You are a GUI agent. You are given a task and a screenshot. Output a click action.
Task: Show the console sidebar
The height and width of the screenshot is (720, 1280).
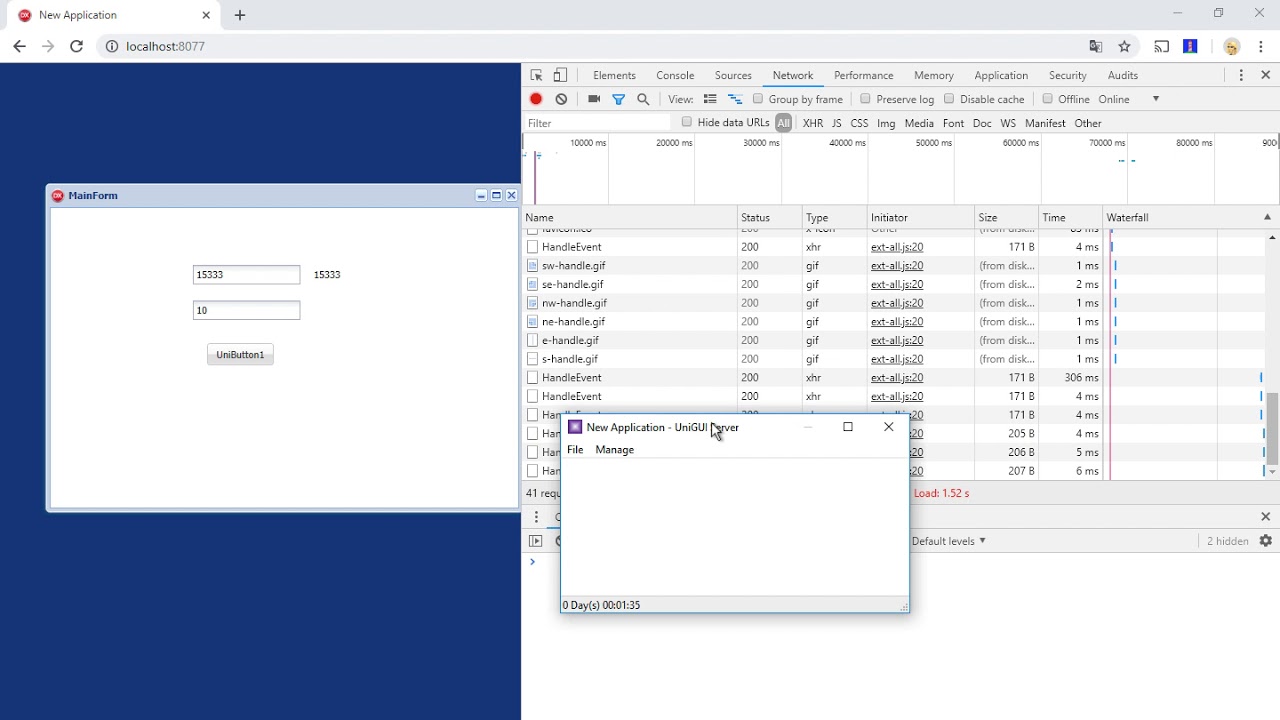[x=536, y=541]
